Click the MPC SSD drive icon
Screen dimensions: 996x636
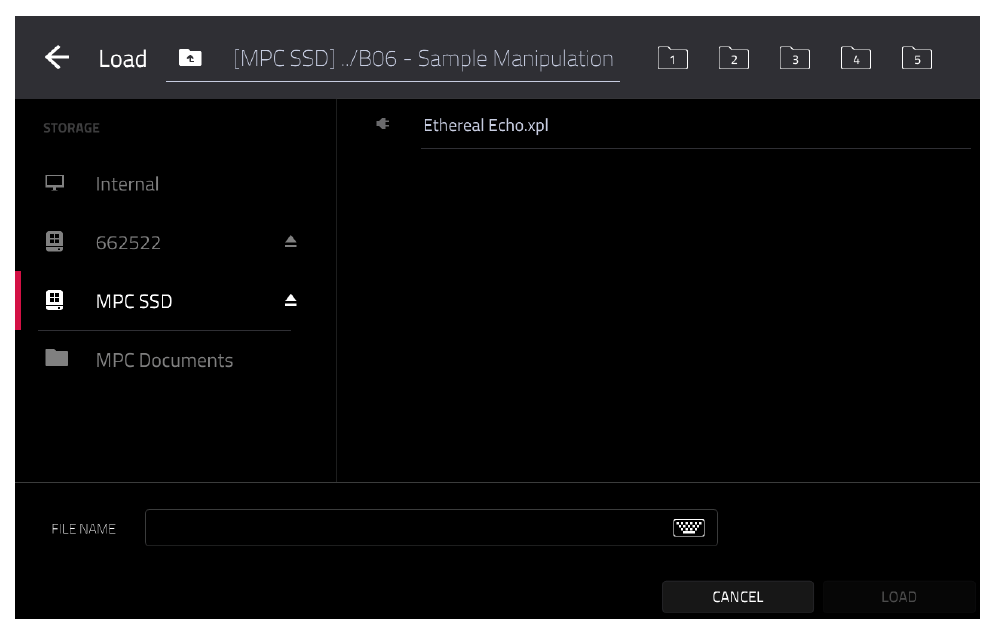55,300
